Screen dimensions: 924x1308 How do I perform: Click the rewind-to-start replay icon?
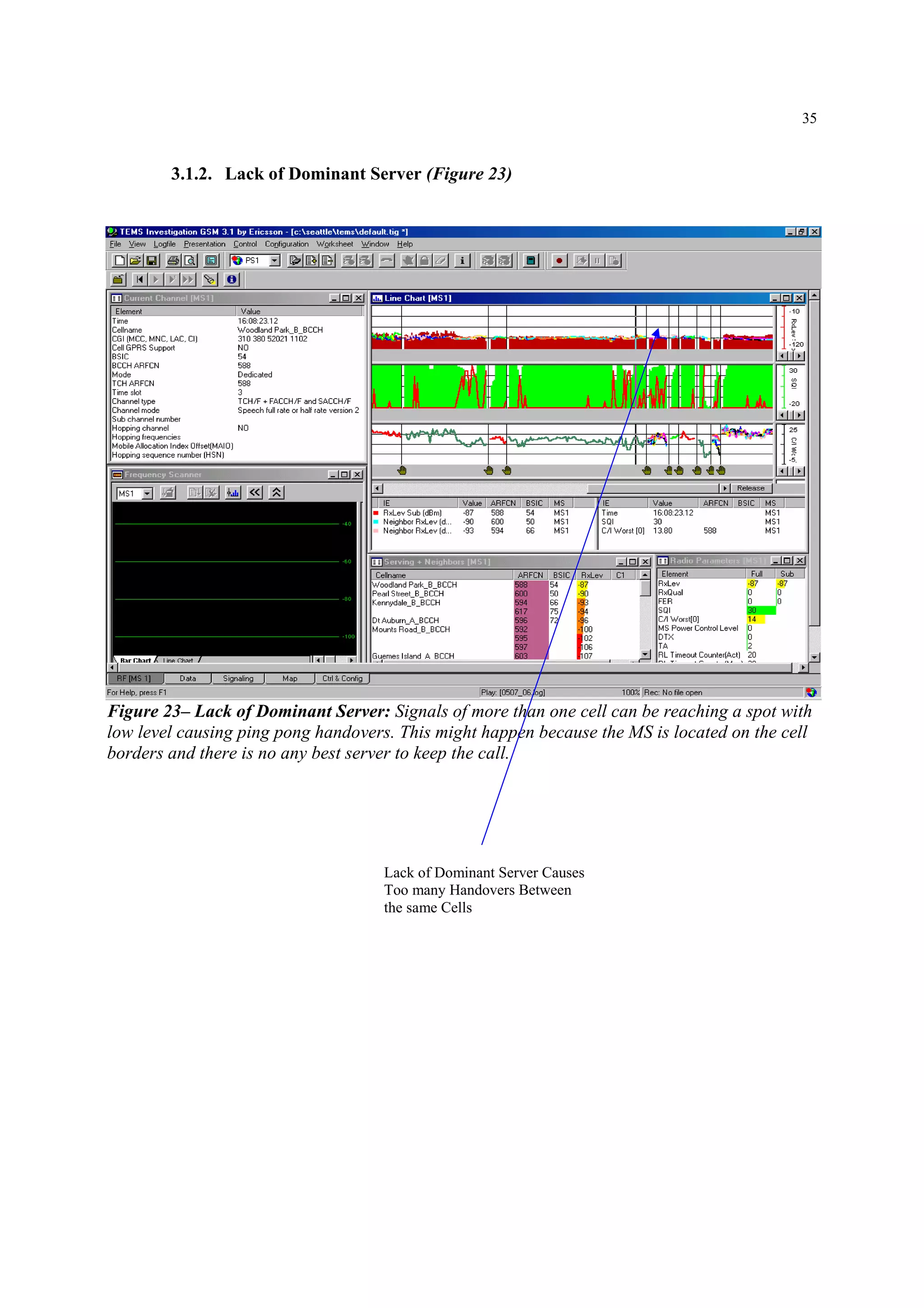139,279
